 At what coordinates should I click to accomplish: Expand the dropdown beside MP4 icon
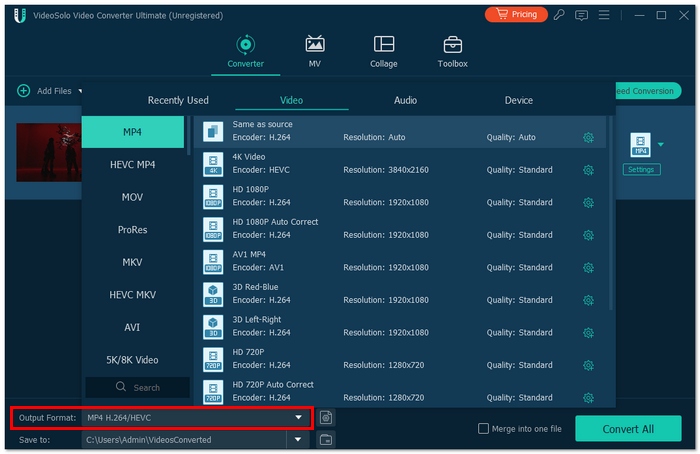pos(661,144)
